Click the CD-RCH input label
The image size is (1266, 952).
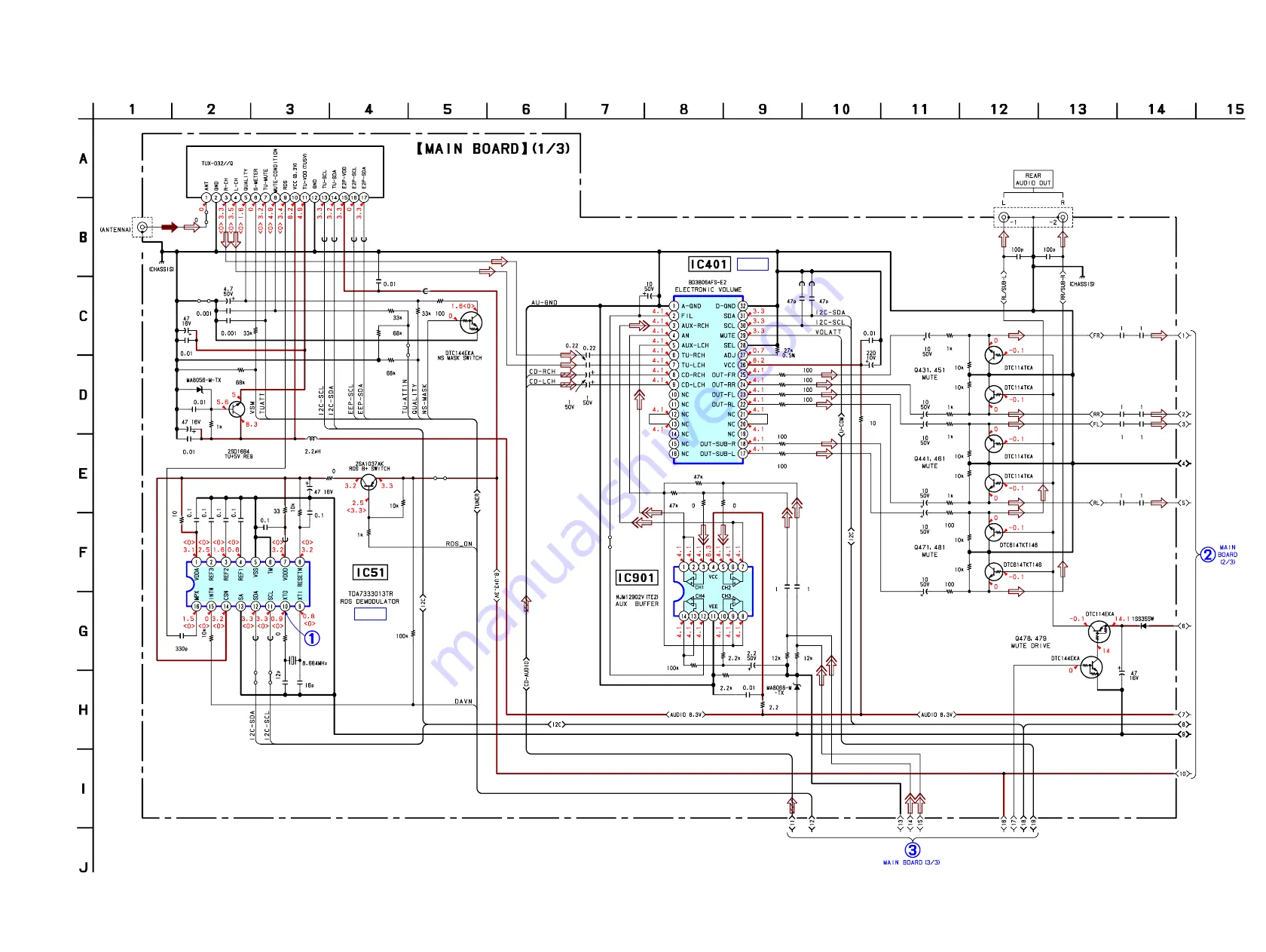(543, 372)
